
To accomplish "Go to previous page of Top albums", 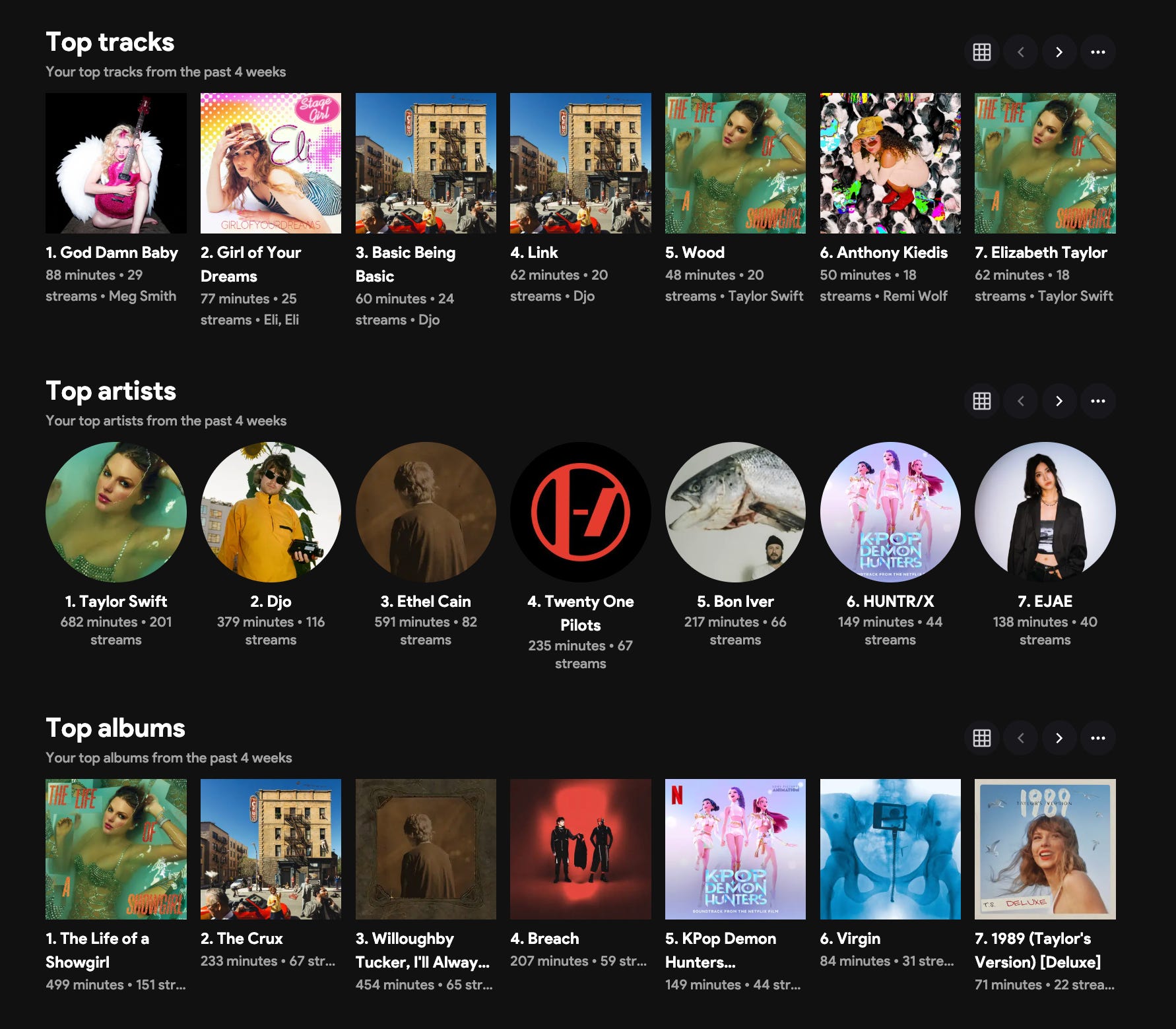I will [1020, 738].
